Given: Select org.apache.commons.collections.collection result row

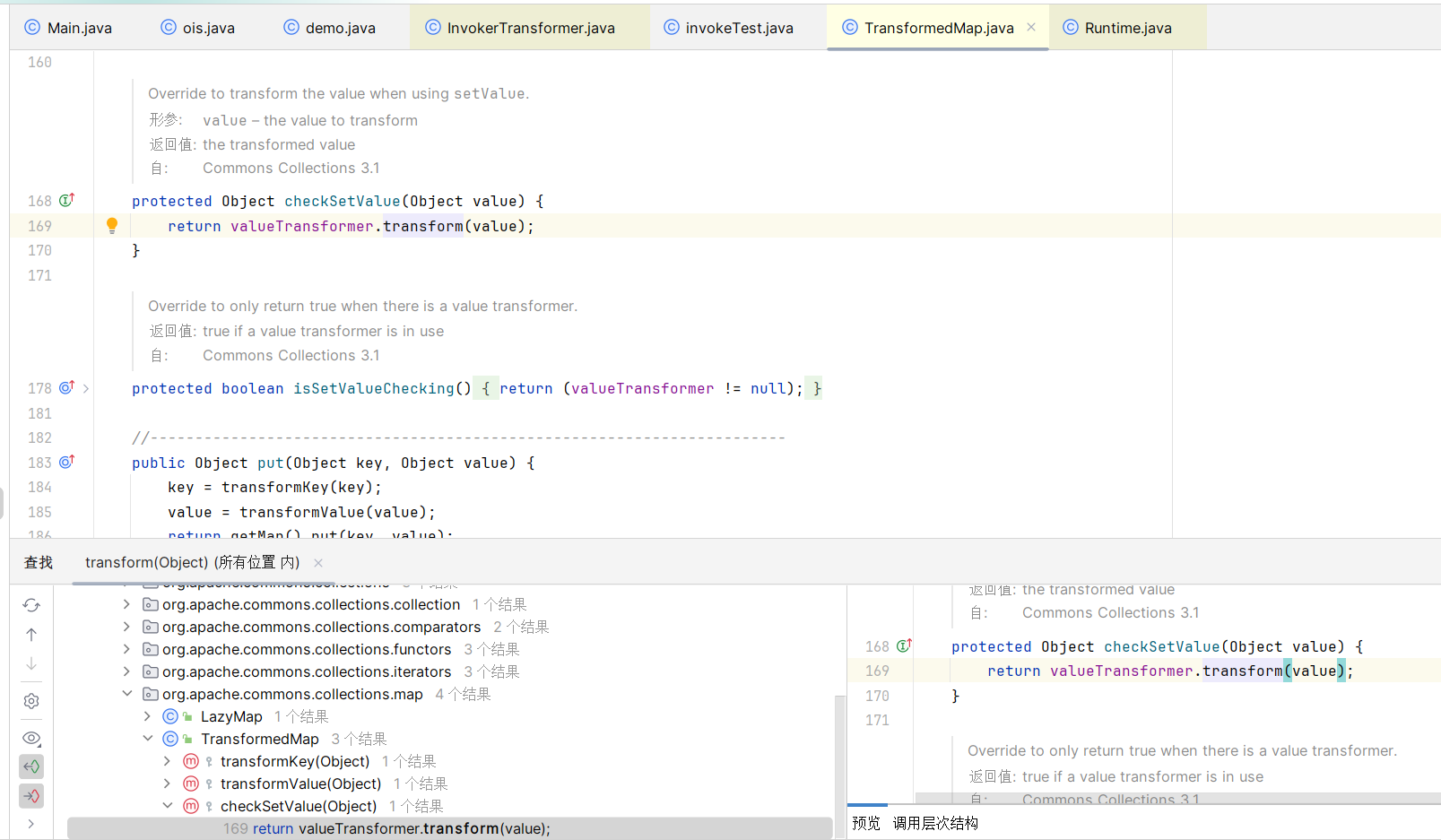Looking at the screenshot, I should click(311, 604).
